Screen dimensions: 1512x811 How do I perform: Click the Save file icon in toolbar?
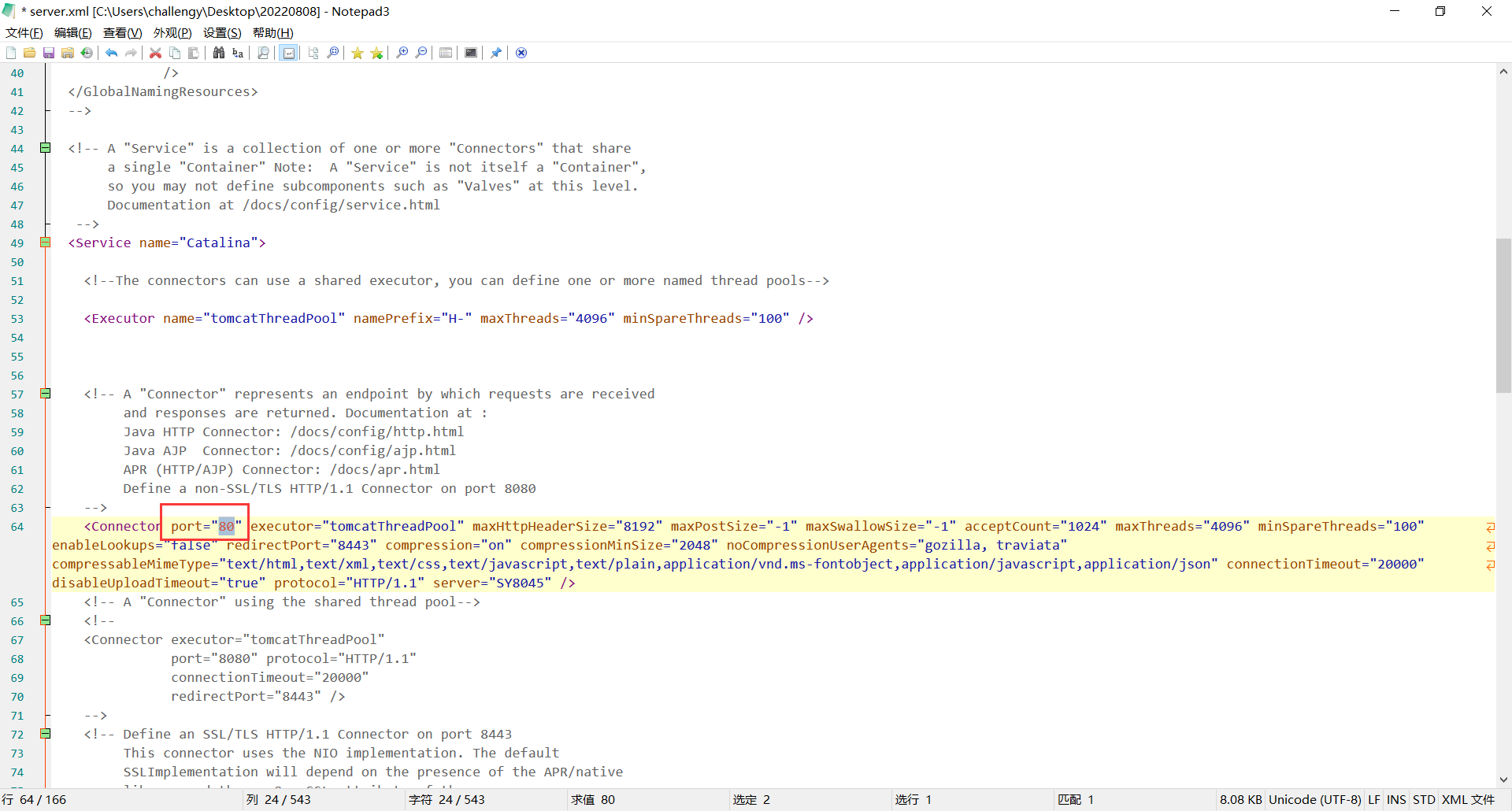click(x=49, y=53)
